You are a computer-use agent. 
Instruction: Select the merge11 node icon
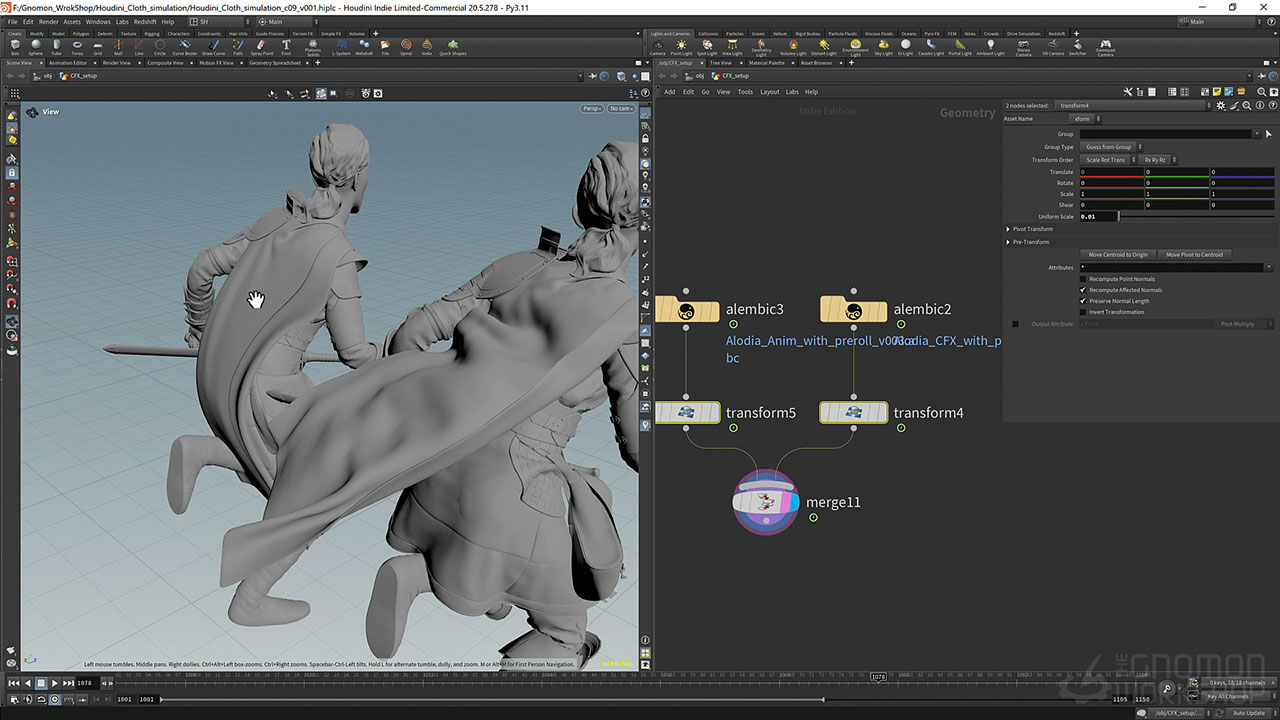765,502
